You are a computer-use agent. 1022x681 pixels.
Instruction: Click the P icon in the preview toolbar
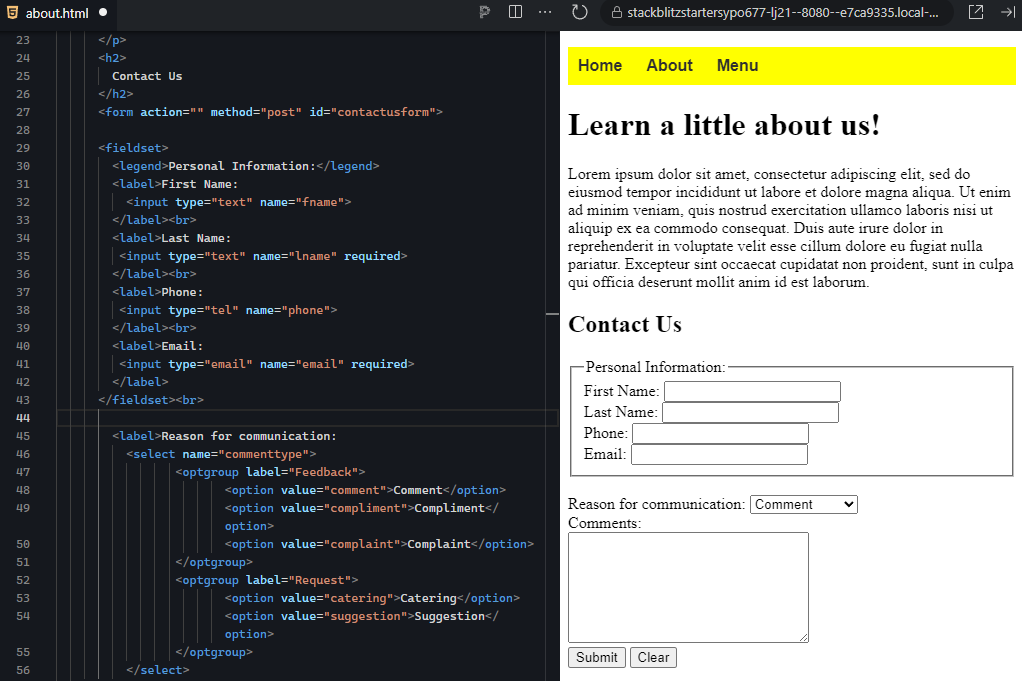pos(484,12)
